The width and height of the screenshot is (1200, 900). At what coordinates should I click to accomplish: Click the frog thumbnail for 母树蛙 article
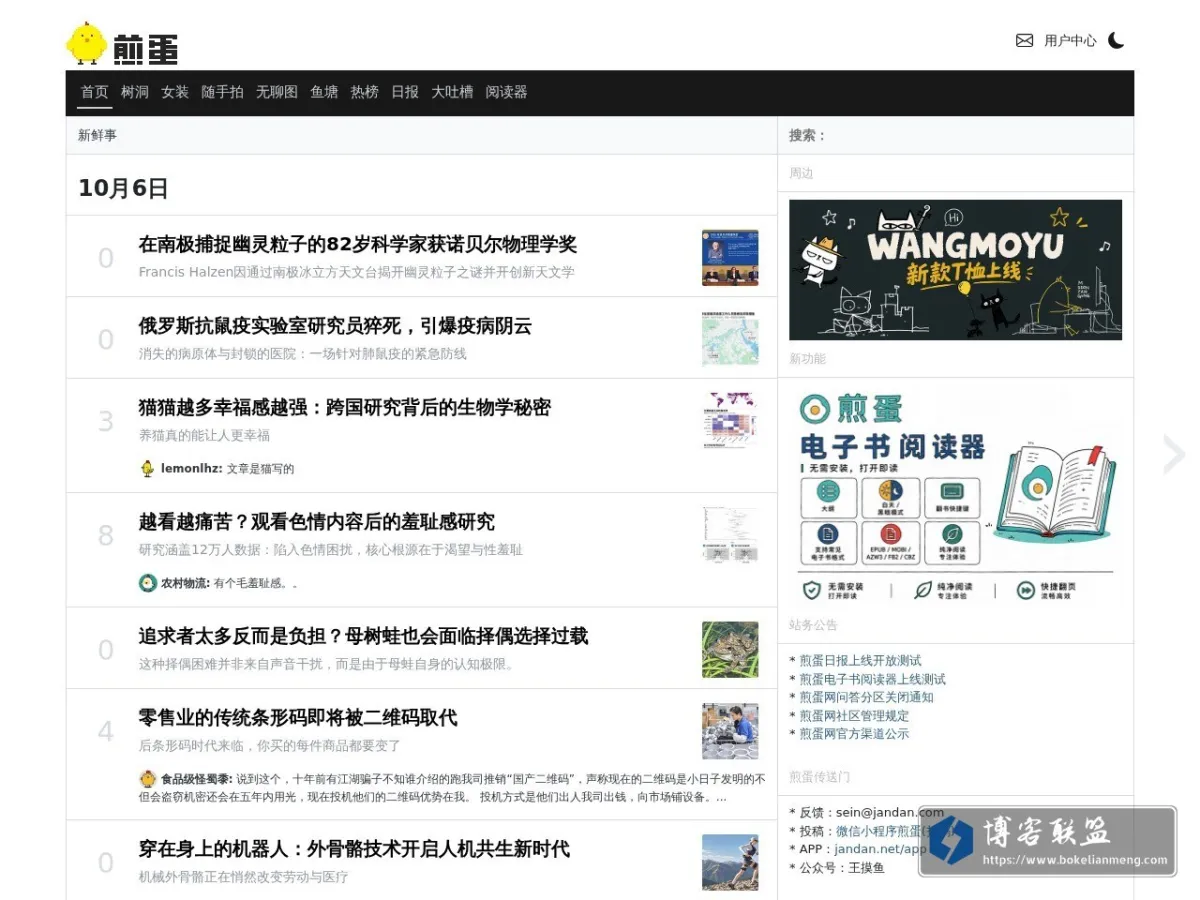tap(730, 649)
